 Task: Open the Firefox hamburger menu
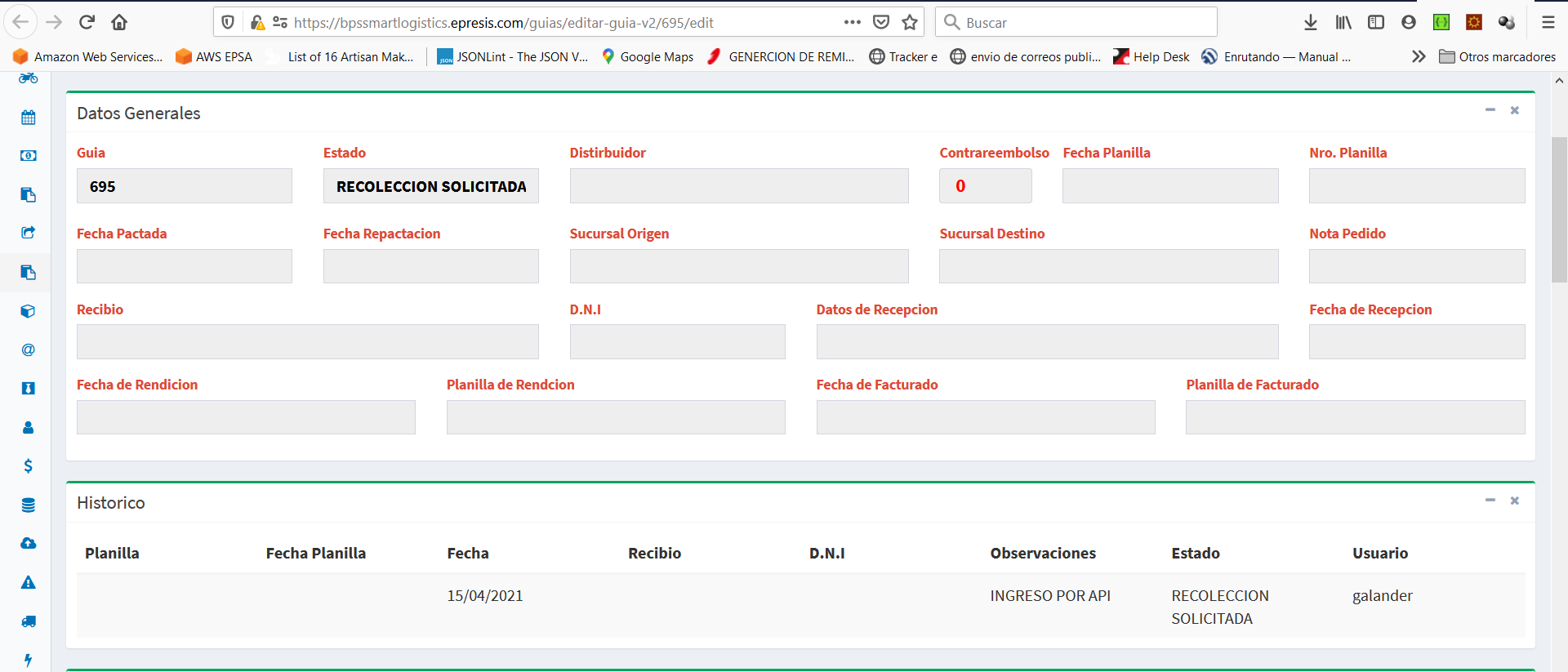coord(1548,23)
